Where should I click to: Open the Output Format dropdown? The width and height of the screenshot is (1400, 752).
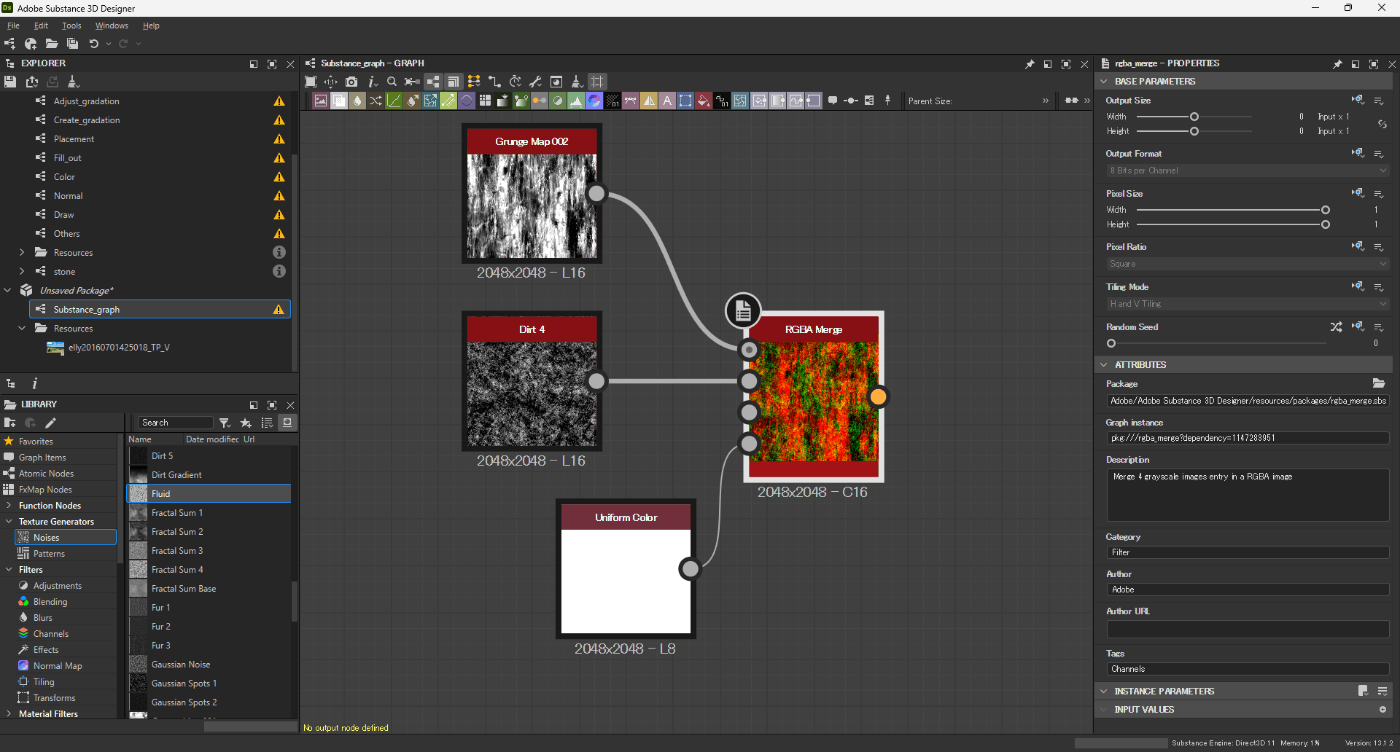coord(1248,170)
